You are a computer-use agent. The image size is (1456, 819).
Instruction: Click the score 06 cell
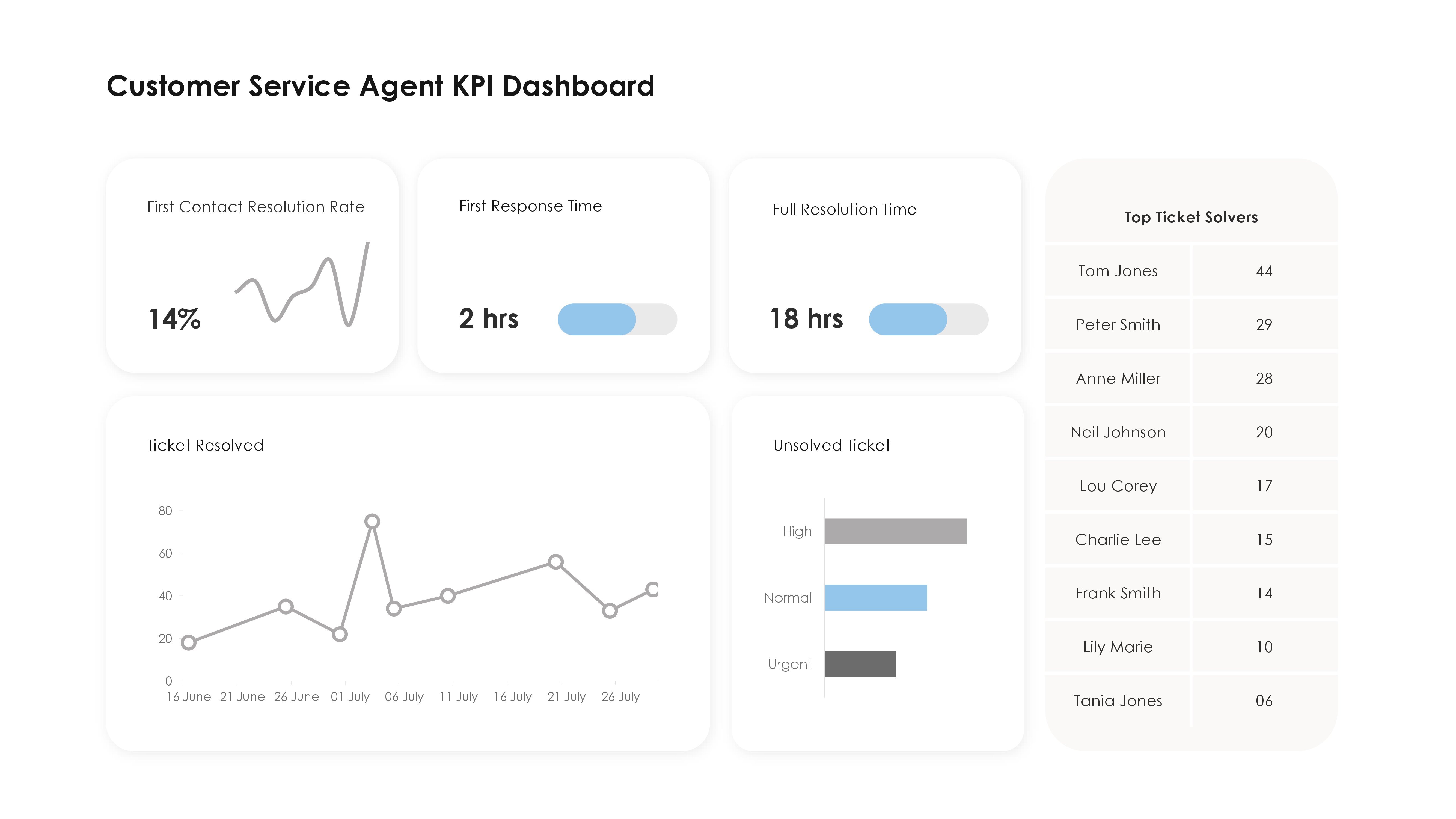(x=1265, y=701)
